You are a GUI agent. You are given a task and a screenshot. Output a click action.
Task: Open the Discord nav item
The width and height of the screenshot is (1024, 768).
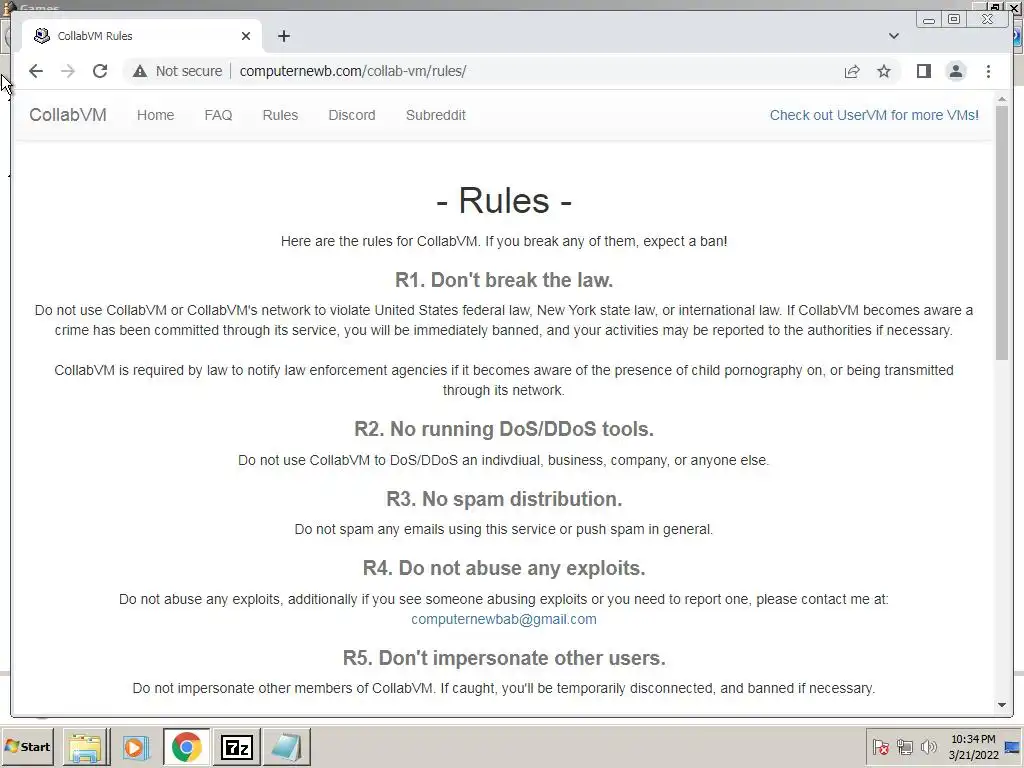[x=352, y=116]
